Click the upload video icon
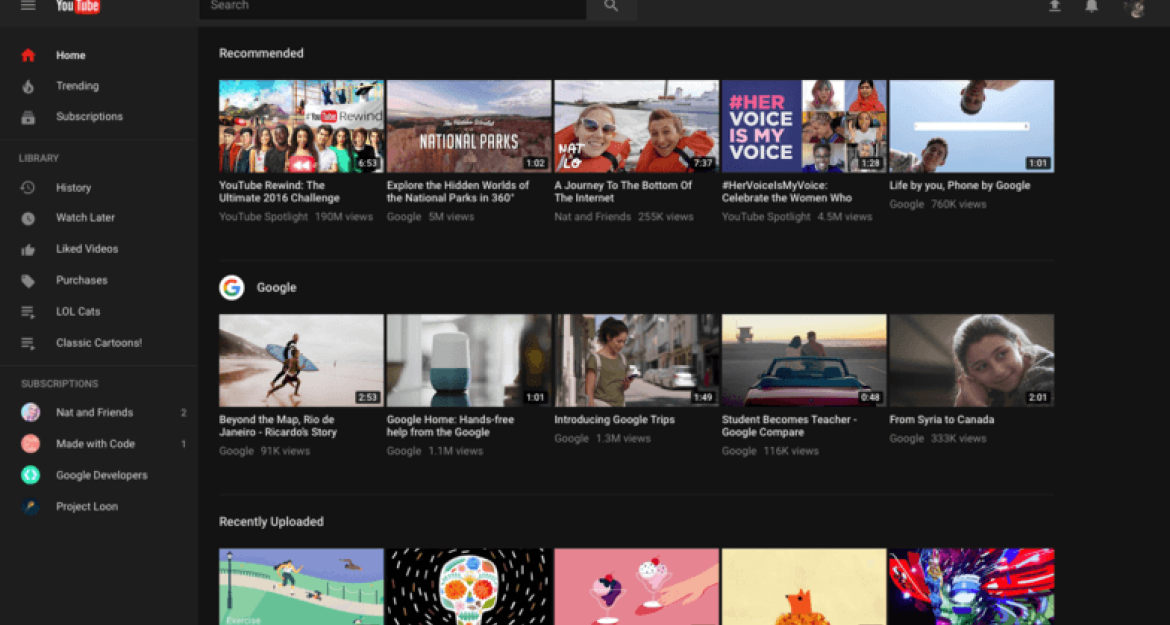Screen dimensions: 1170x625 [1054, 6]
